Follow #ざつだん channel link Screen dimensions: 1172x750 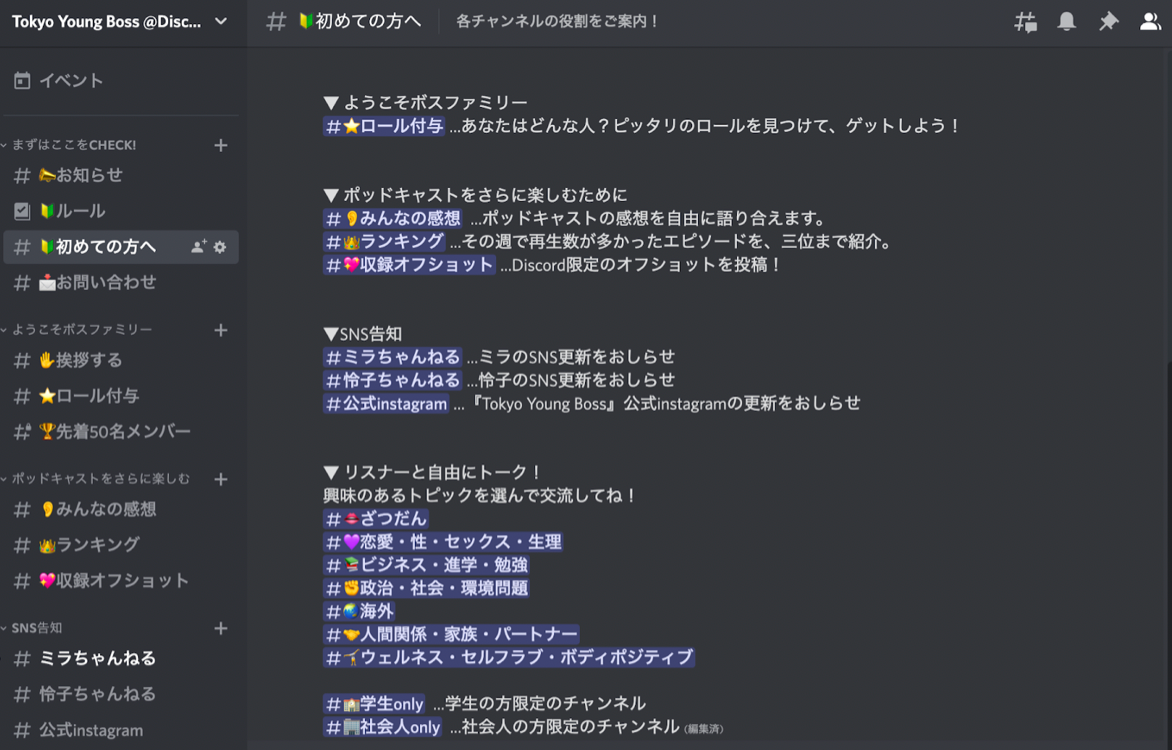(x=376, y=519)
